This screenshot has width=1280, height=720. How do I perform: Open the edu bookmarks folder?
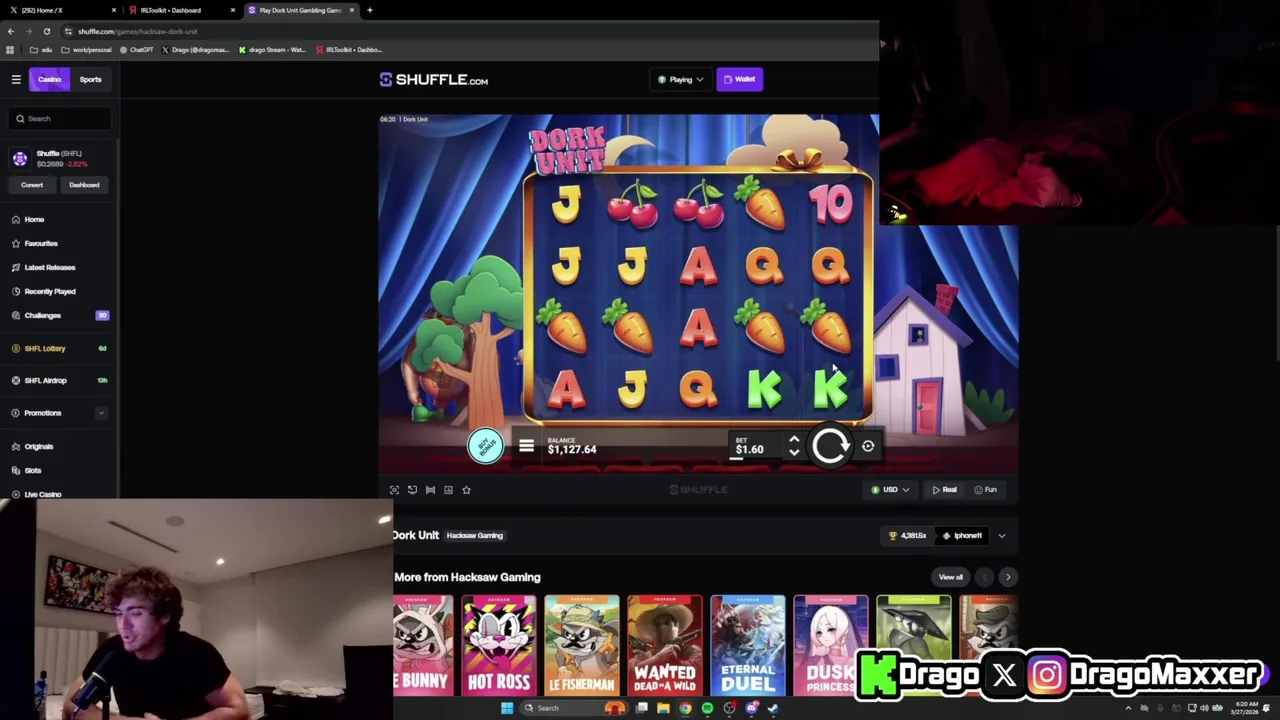[x=39, y=49]
